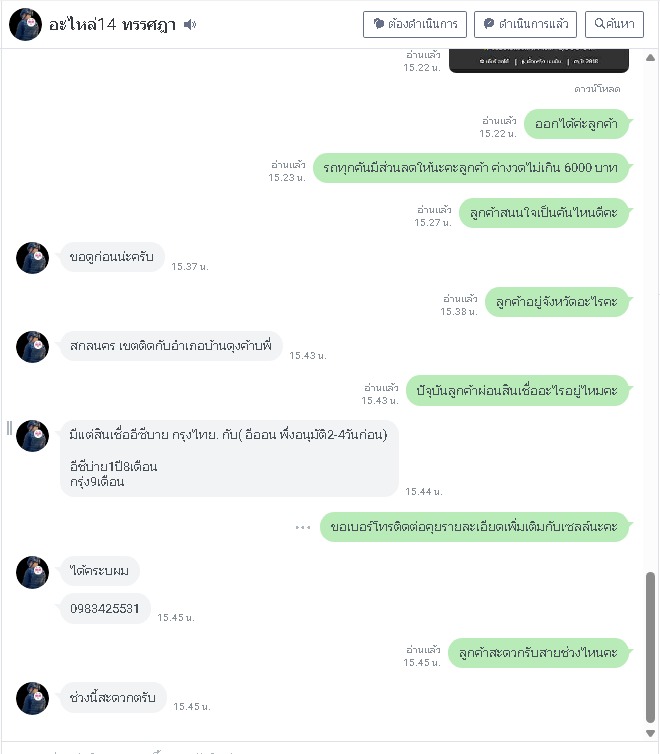Click the ดาวน์โหลด link under image
This screenshot has height=754, width=660.
click(x=597, y=89)
